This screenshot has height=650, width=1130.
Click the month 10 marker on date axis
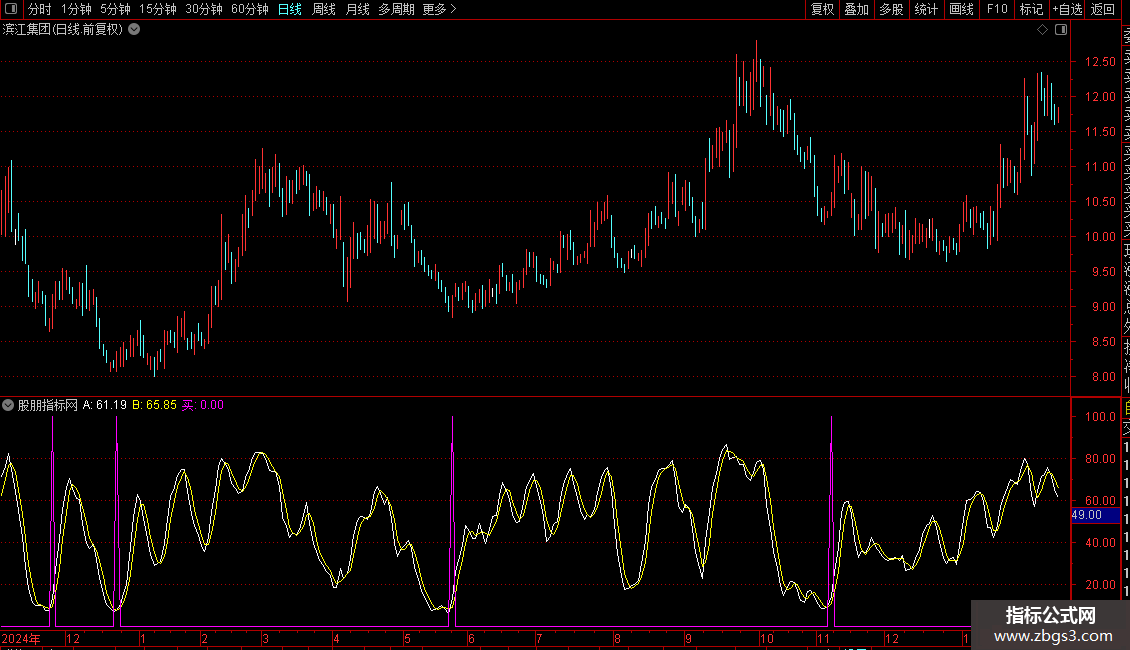(767, 638)
